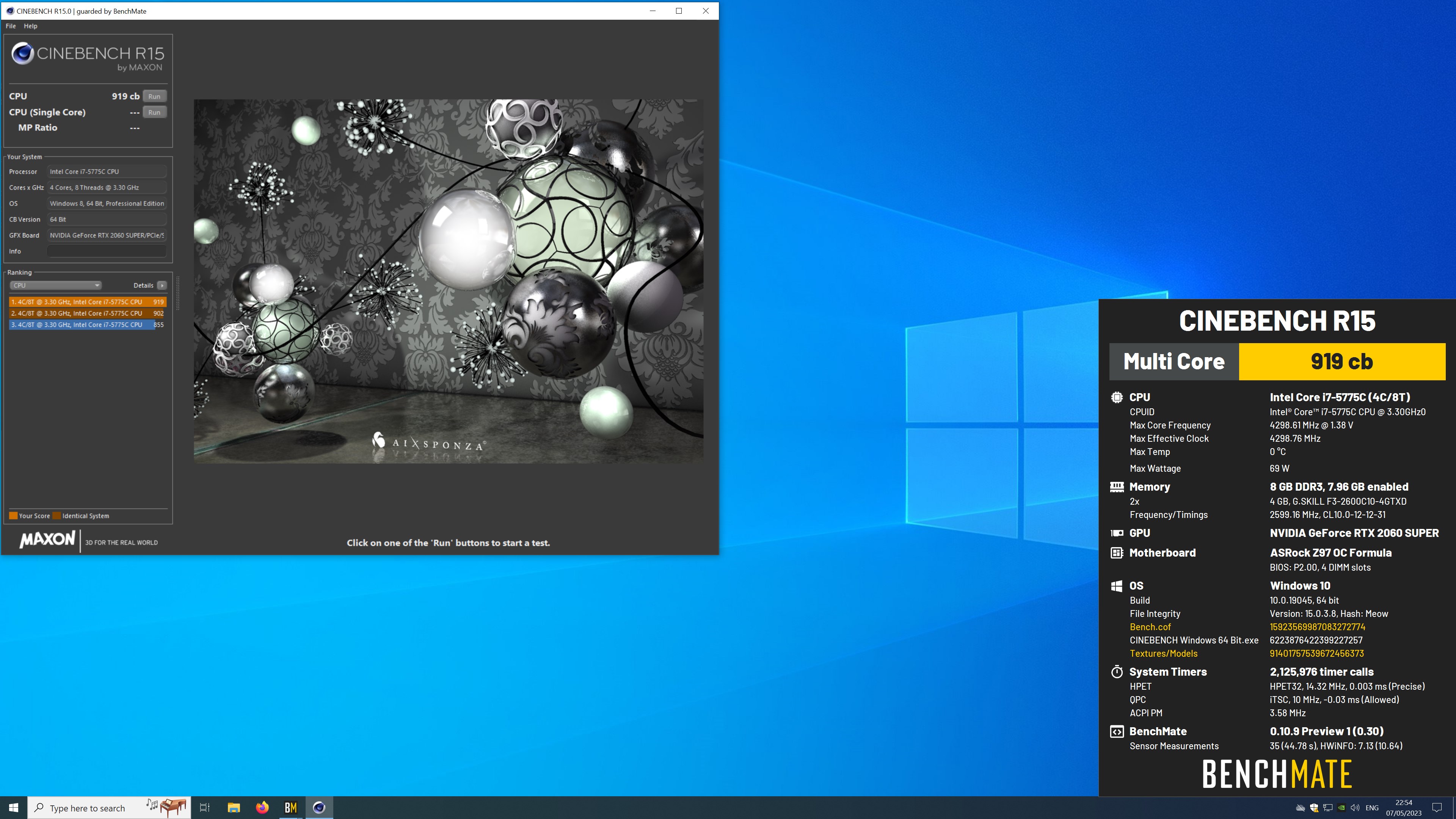Run the CPU multi-core benchmark

(x=154, y=96)
